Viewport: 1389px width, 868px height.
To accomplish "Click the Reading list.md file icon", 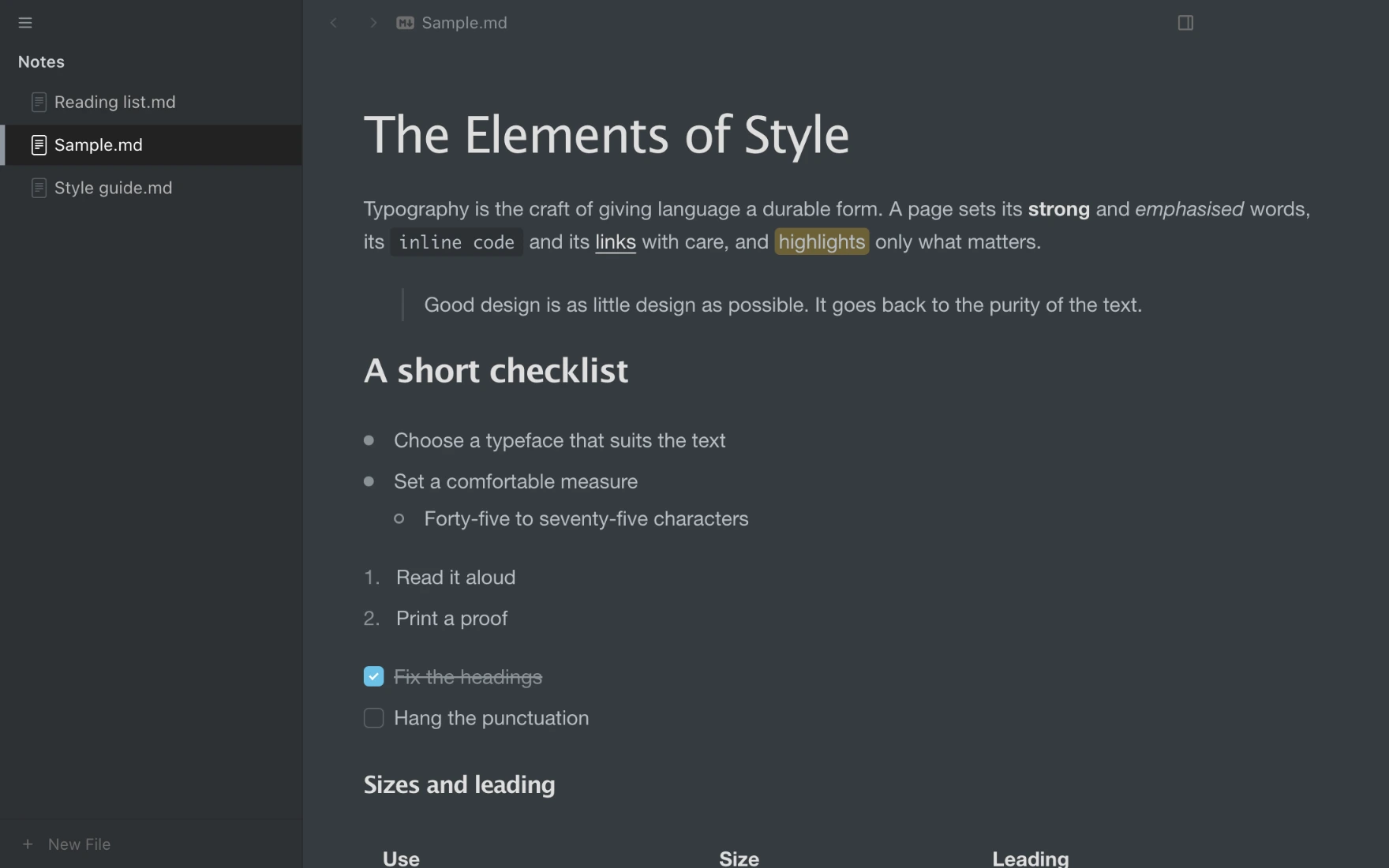I will coord(39,103).
